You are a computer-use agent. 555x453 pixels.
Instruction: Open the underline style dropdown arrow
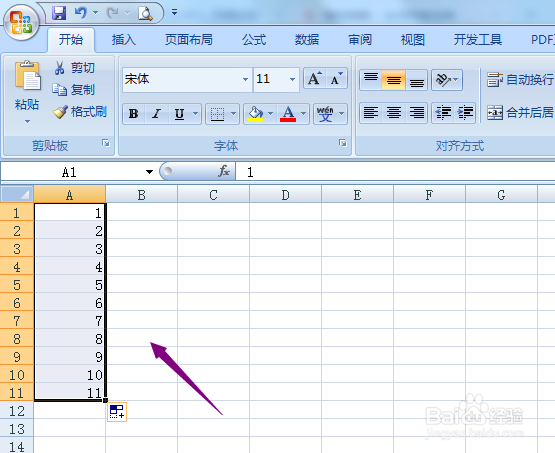195,114
